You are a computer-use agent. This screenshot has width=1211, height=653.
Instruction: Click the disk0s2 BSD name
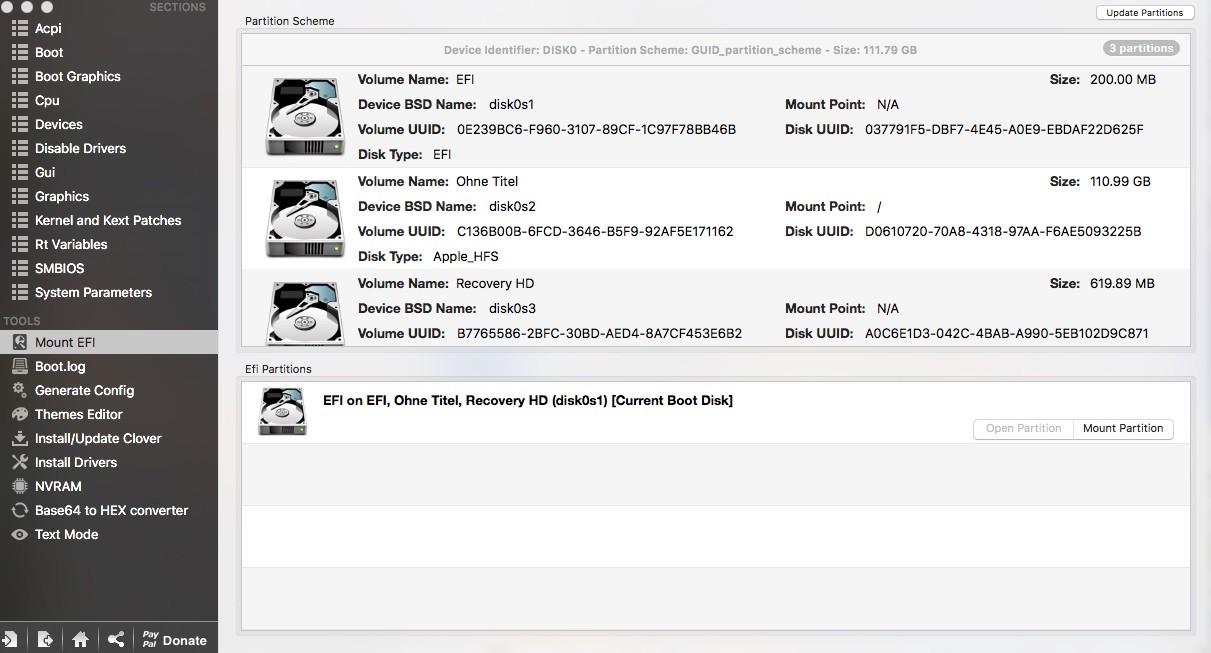point(512,206)
